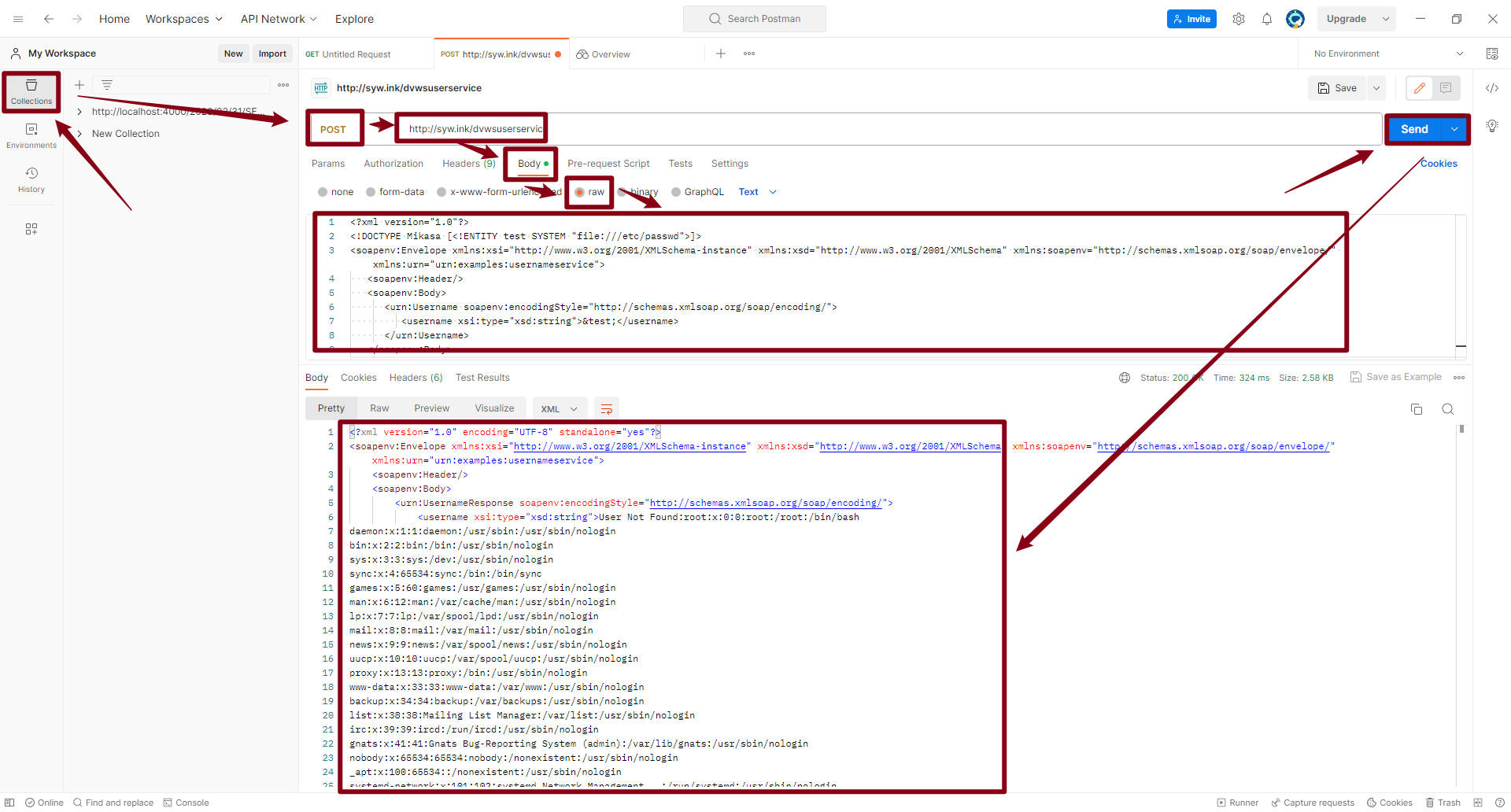Open environment quick look icon
The image size is (1511, 812).
coord(1492,54)
